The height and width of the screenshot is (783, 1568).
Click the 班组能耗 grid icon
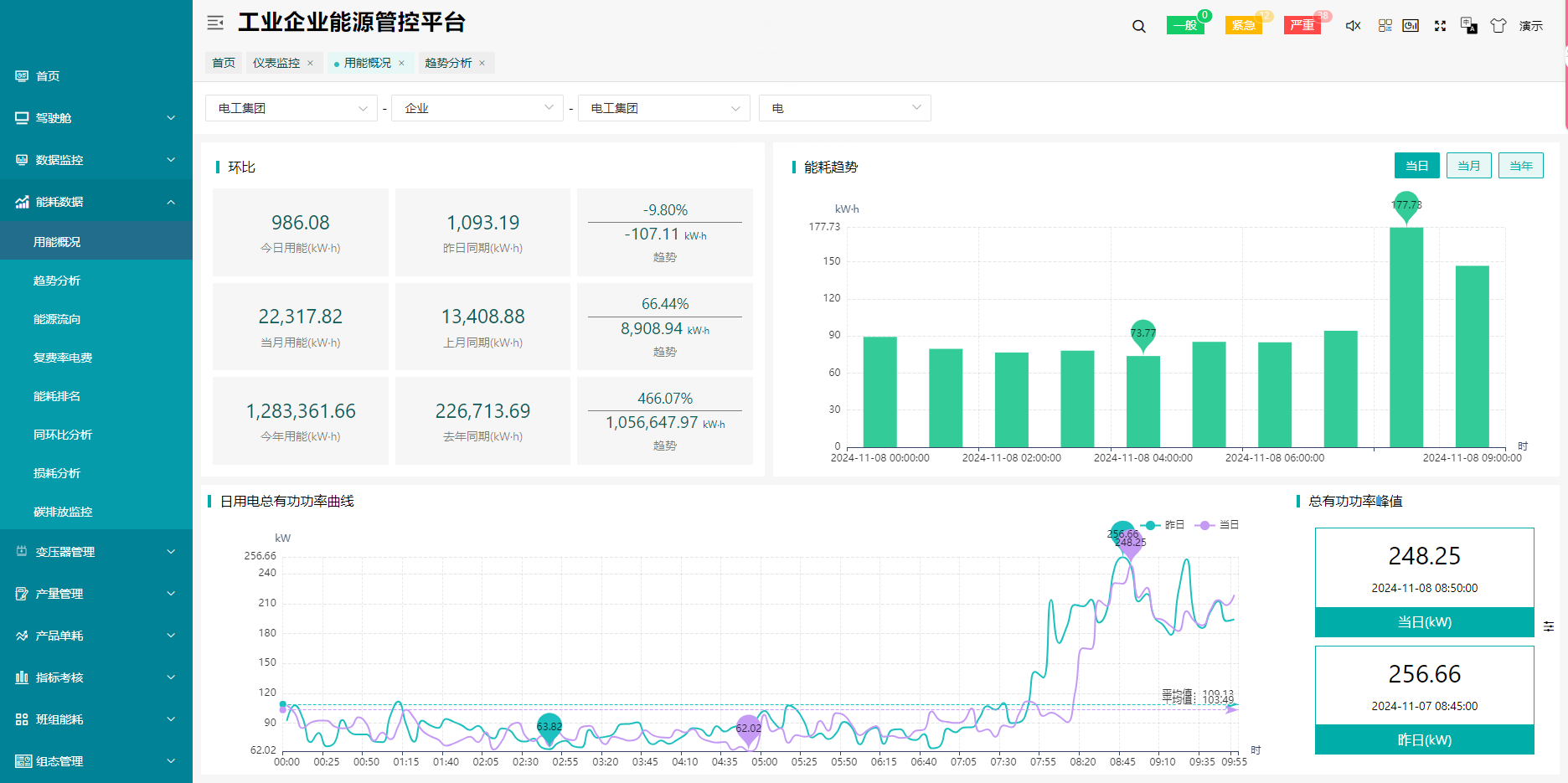tap(22, 719)
